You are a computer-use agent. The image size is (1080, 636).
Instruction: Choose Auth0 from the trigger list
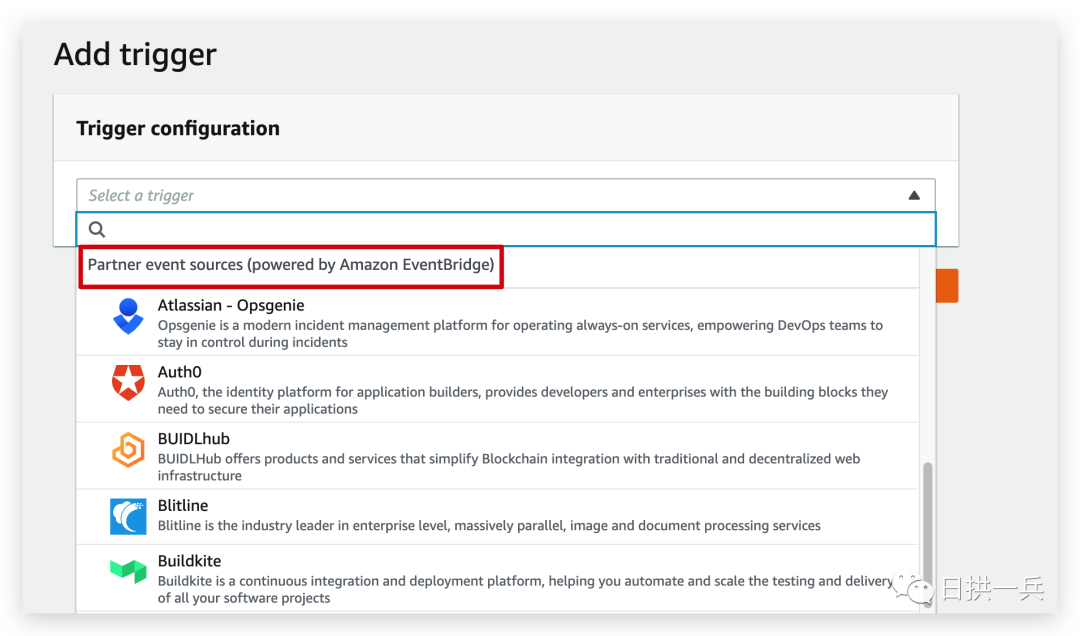pyautogui.click(x=180, y=372)
